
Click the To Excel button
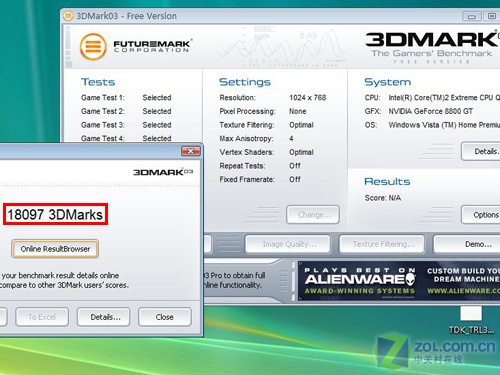point(42,317)
